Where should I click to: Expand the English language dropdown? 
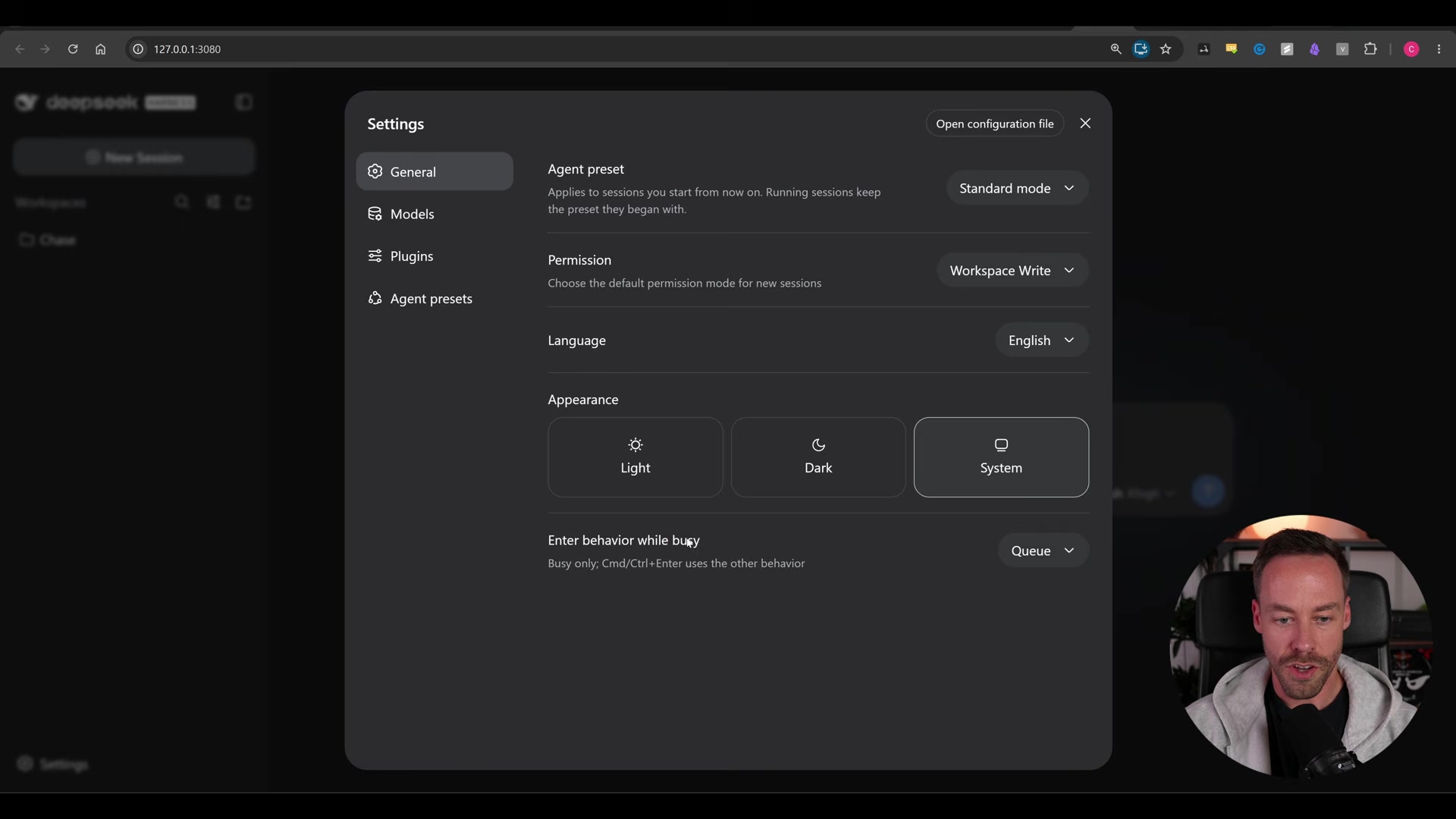coord(1041,340)
